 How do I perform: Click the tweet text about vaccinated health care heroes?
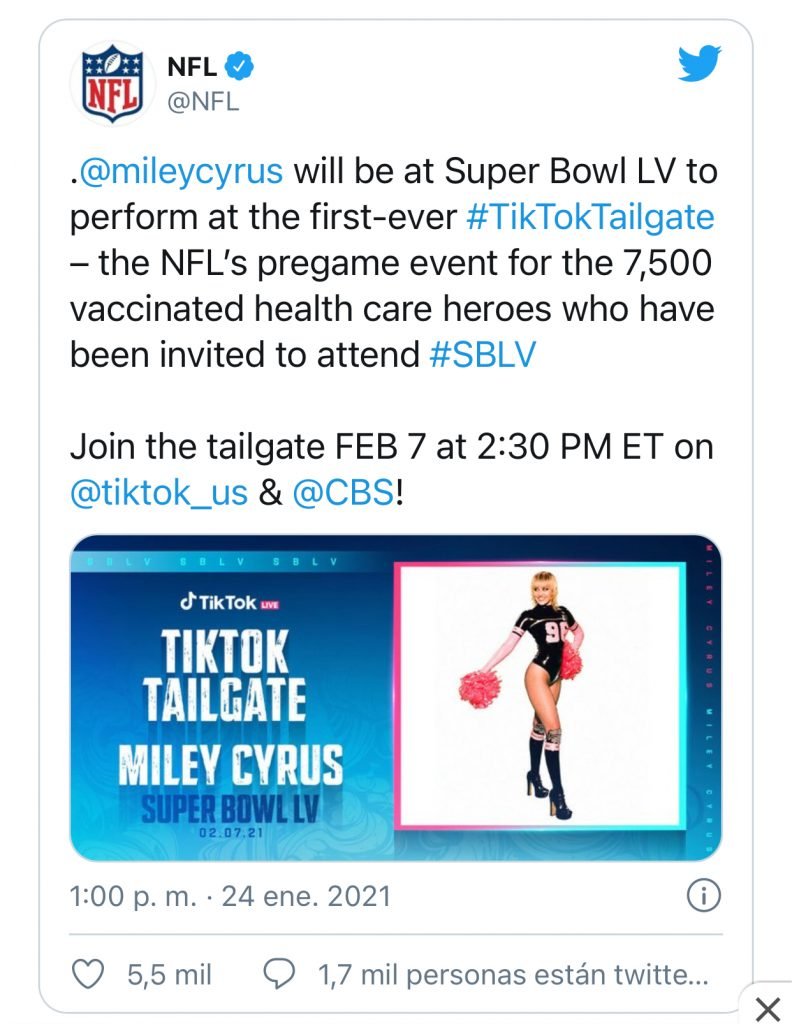pos(392,310)
